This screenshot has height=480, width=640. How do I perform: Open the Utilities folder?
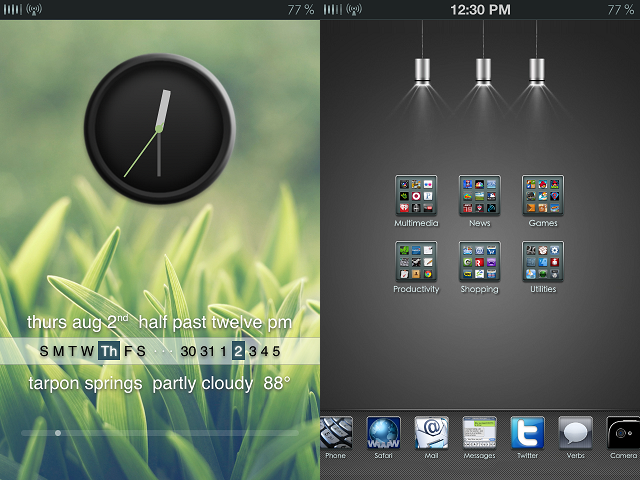(x=543, y=261)
